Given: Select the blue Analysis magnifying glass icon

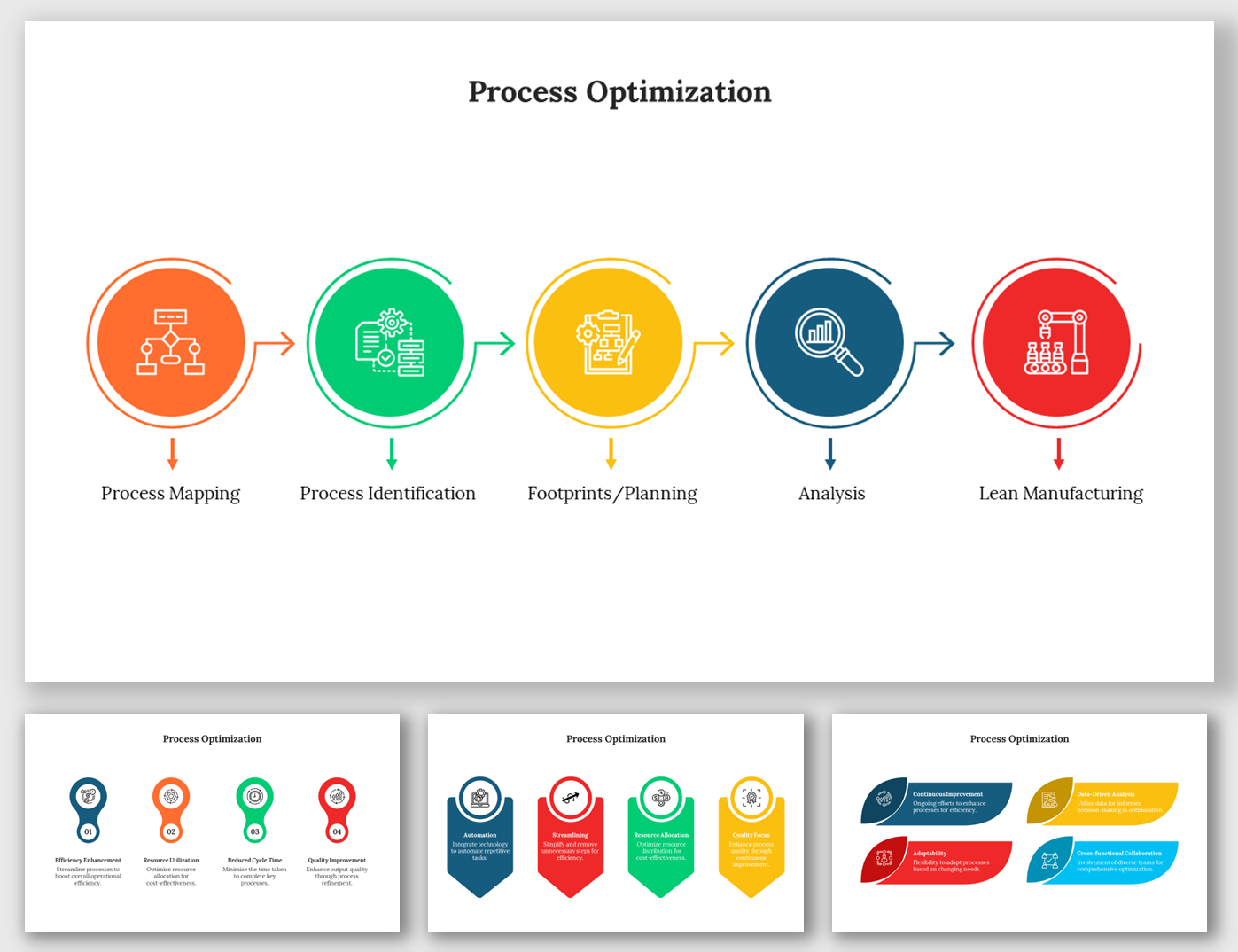Looking at the screenshot, I should [x=829, y=342].
